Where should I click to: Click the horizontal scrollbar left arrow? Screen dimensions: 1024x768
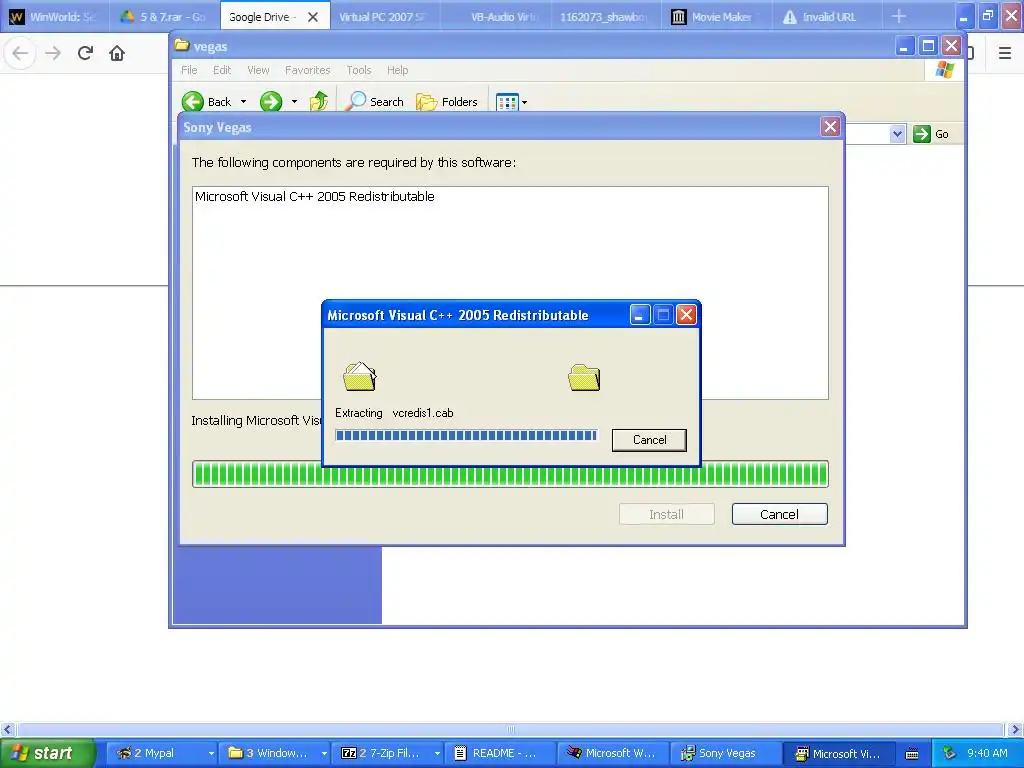click(7, 729)
